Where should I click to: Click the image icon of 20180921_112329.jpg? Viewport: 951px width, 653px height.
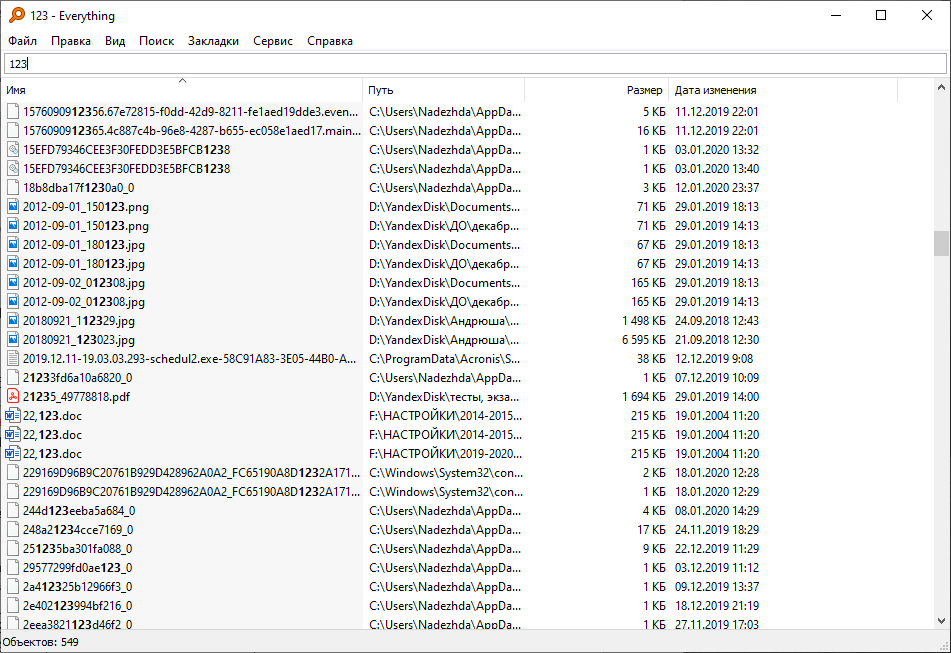coord(13,321)
